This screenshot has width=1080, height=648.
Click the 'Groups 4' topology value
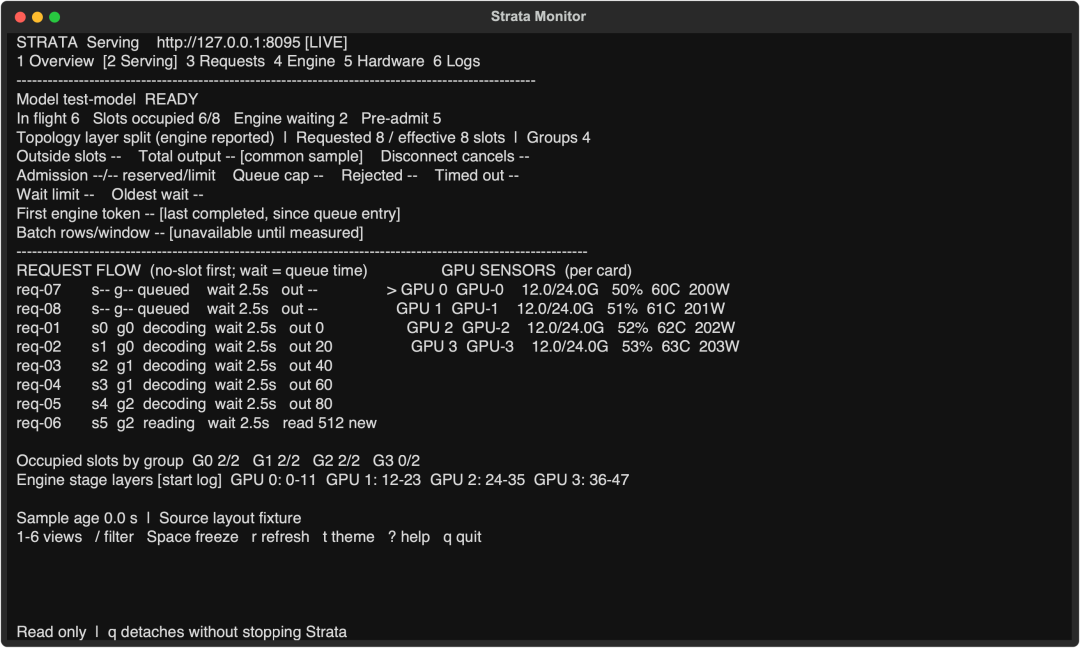click(x=559, y=138)
